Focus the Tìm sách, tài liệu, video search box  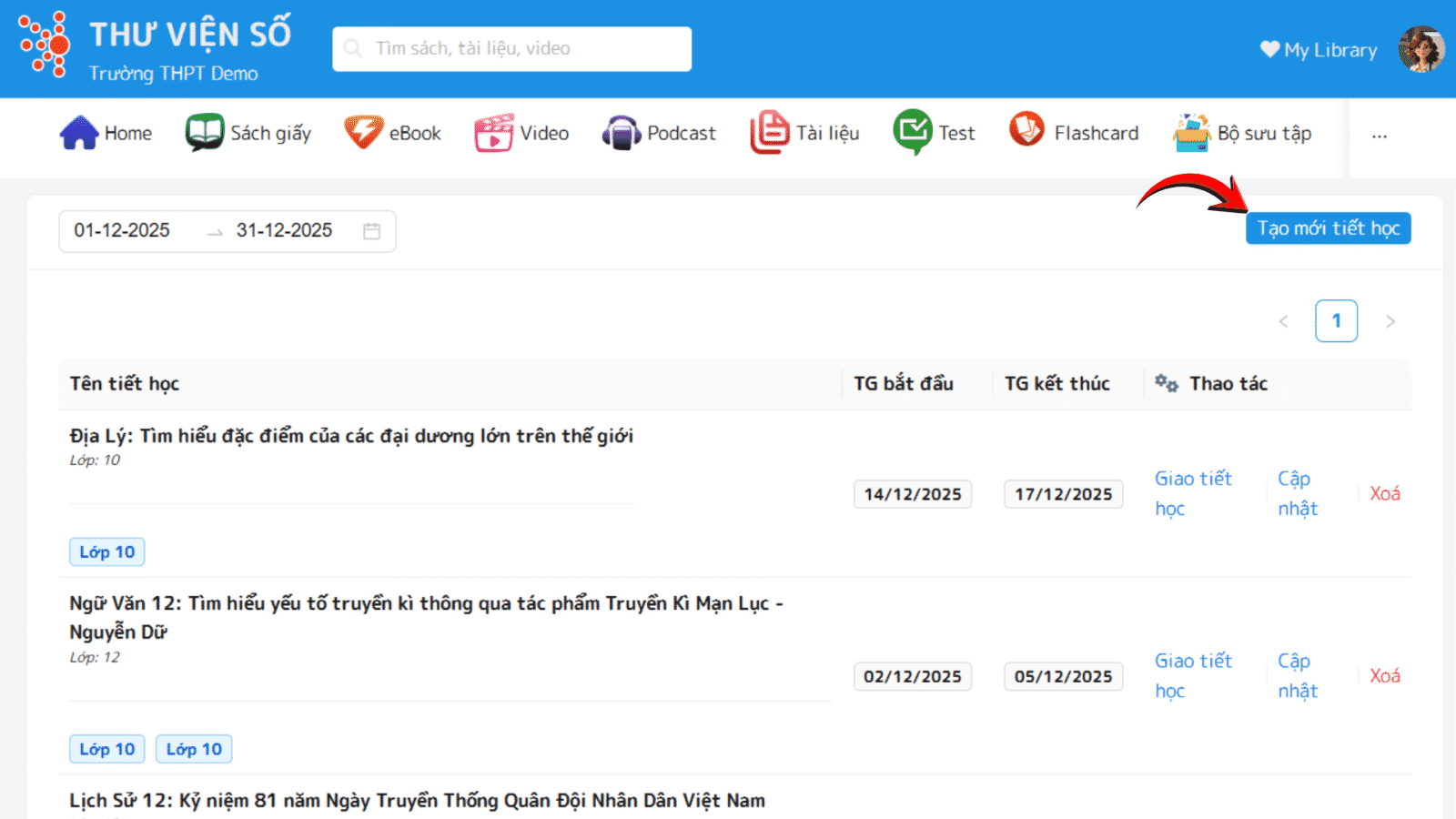512,49
